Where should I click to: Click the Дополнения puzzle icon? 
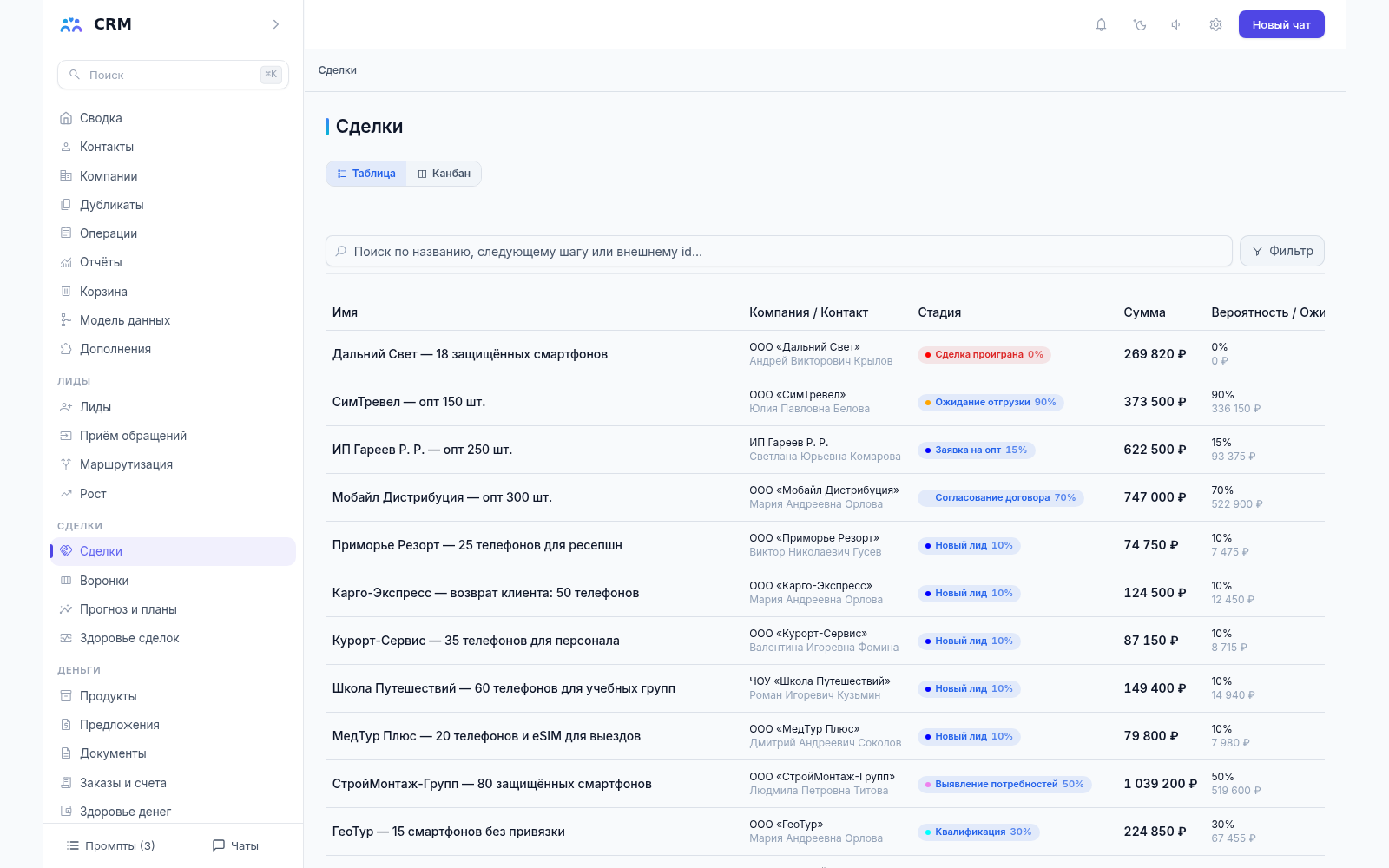tap(66, 349)
